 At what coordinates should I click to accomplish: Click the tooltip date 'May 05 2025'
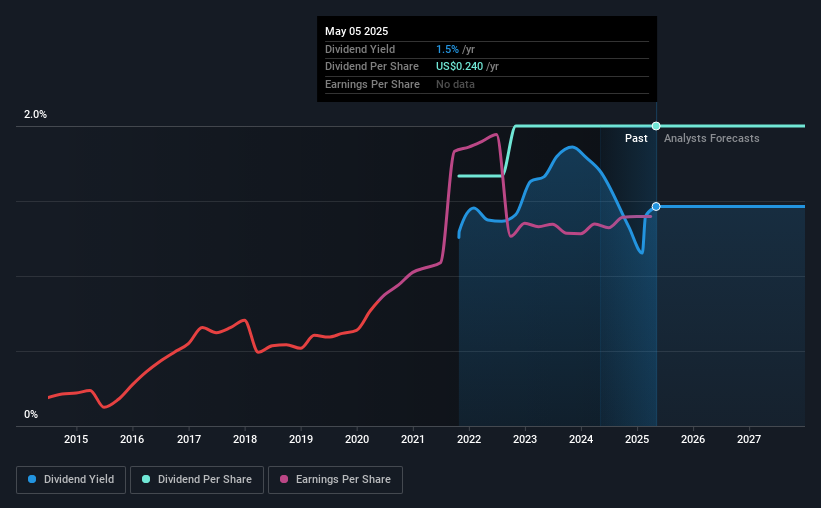357,31
